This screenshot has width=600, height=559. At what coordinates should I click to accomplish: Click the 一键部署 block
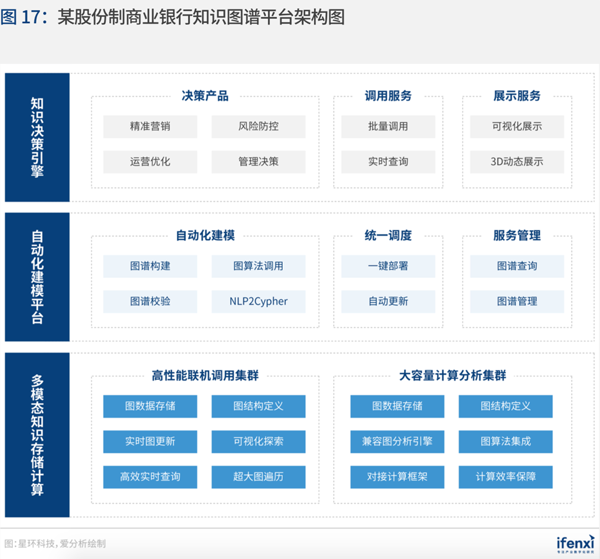pyautogui.click(x=388, y=266)
